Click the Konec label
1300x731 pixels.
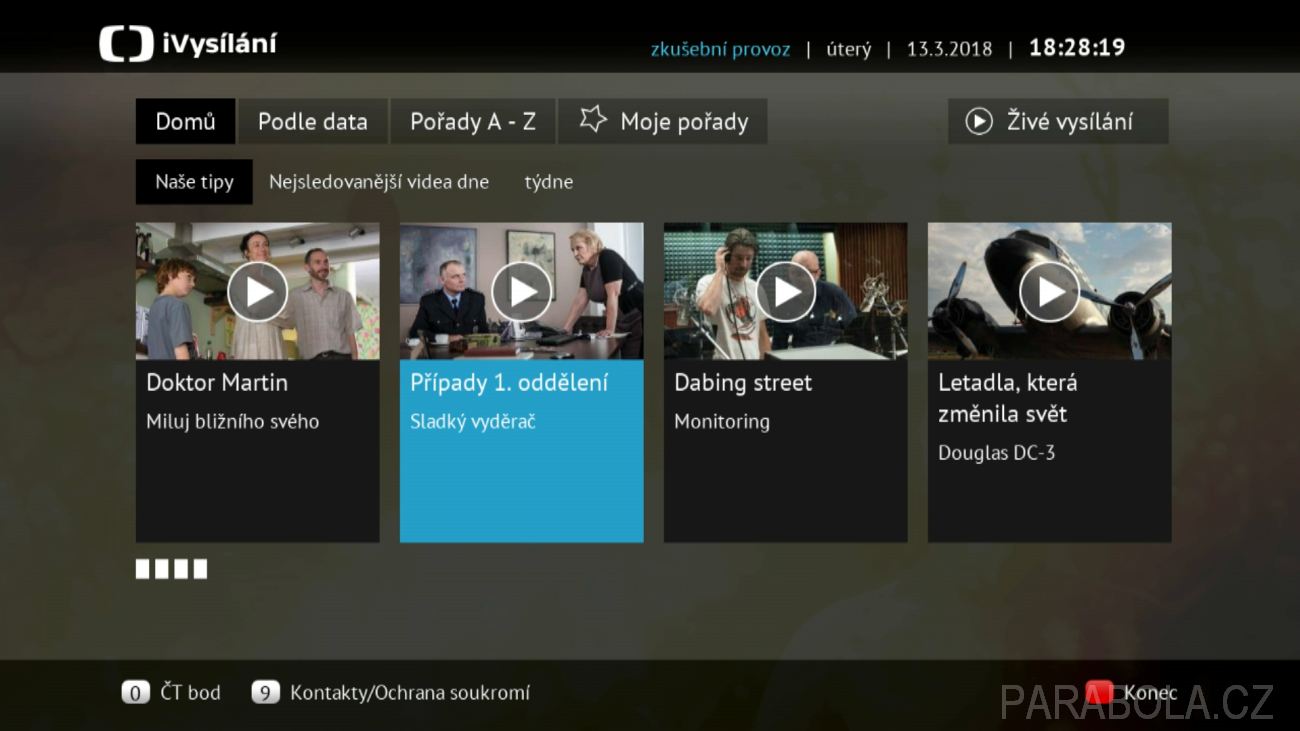1150,692
